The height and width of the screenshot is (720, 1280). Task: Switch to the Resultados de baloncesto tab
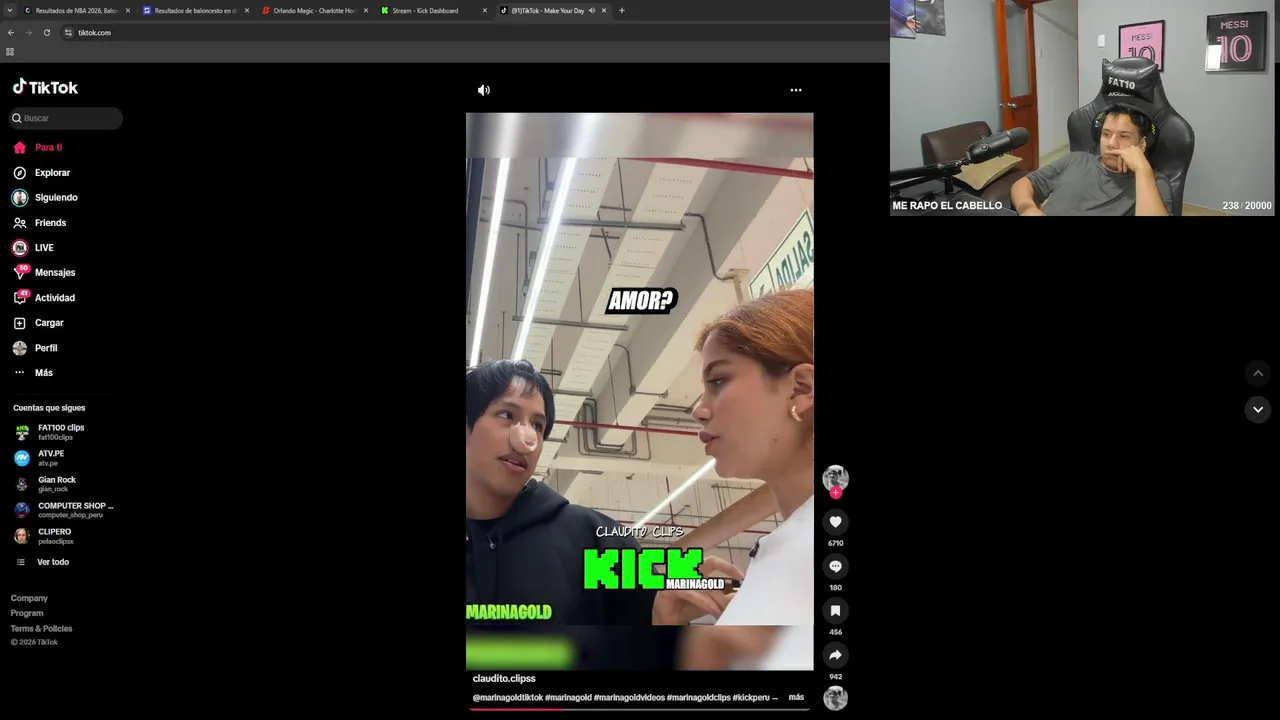click(x=195, y=11)
